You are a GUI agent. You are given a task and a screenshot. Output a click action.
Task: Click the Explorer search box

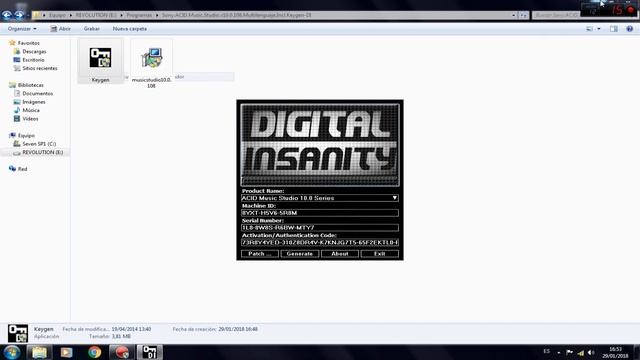coord(556,15)
